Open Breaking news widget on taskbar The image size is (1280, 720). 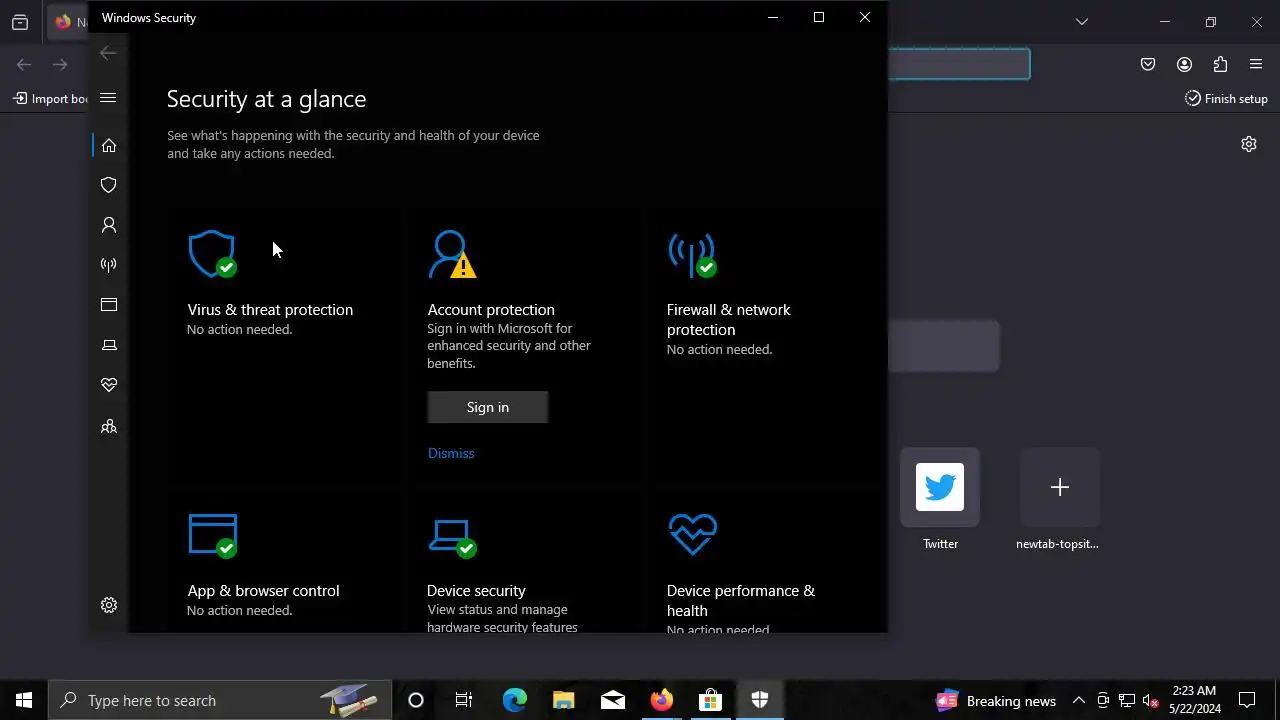[x=995, y=701]
